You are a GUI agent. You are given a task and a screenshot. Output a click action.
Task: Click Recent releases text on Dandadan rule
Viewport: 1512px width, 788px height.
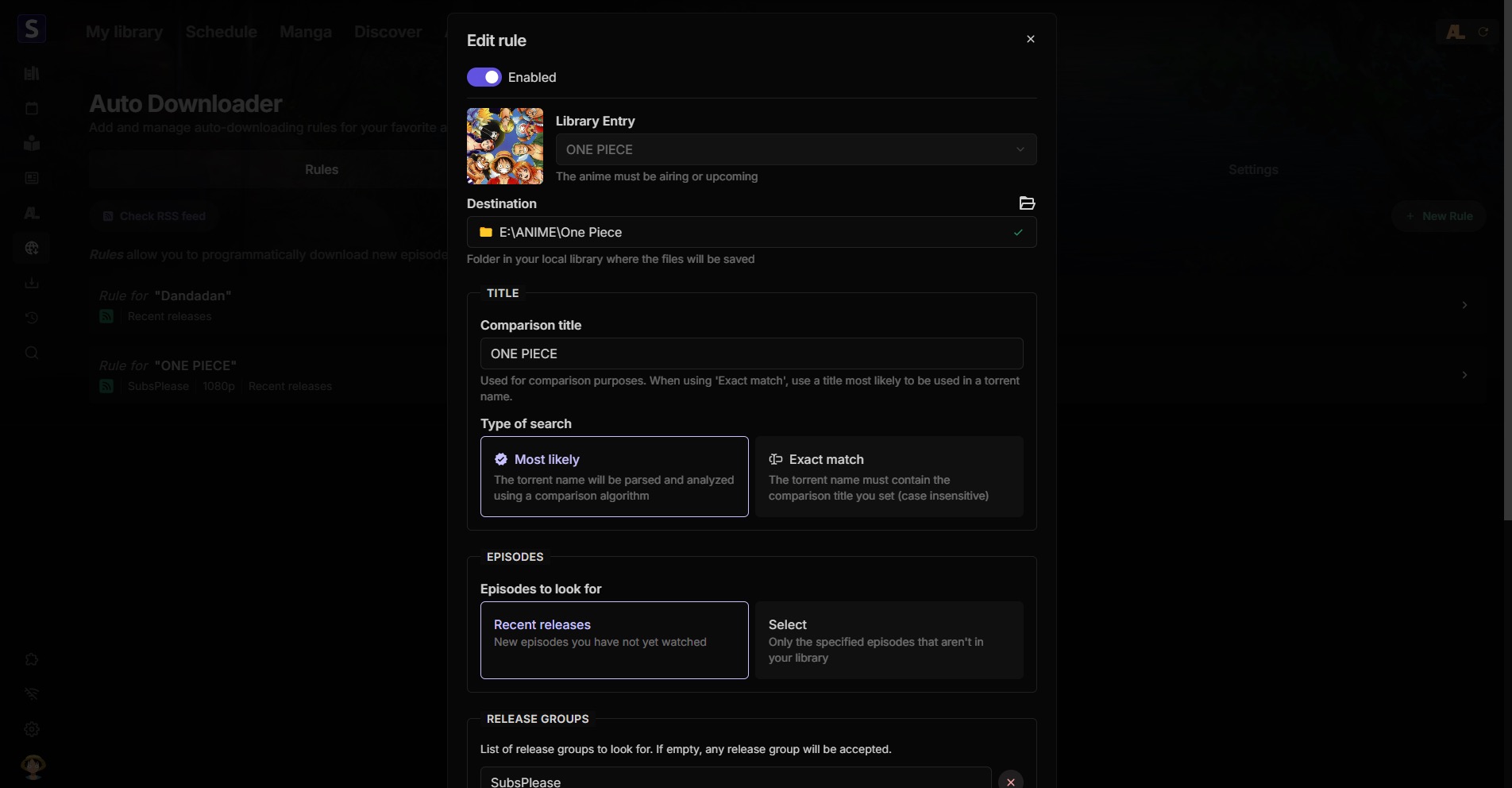coord(170,316)
